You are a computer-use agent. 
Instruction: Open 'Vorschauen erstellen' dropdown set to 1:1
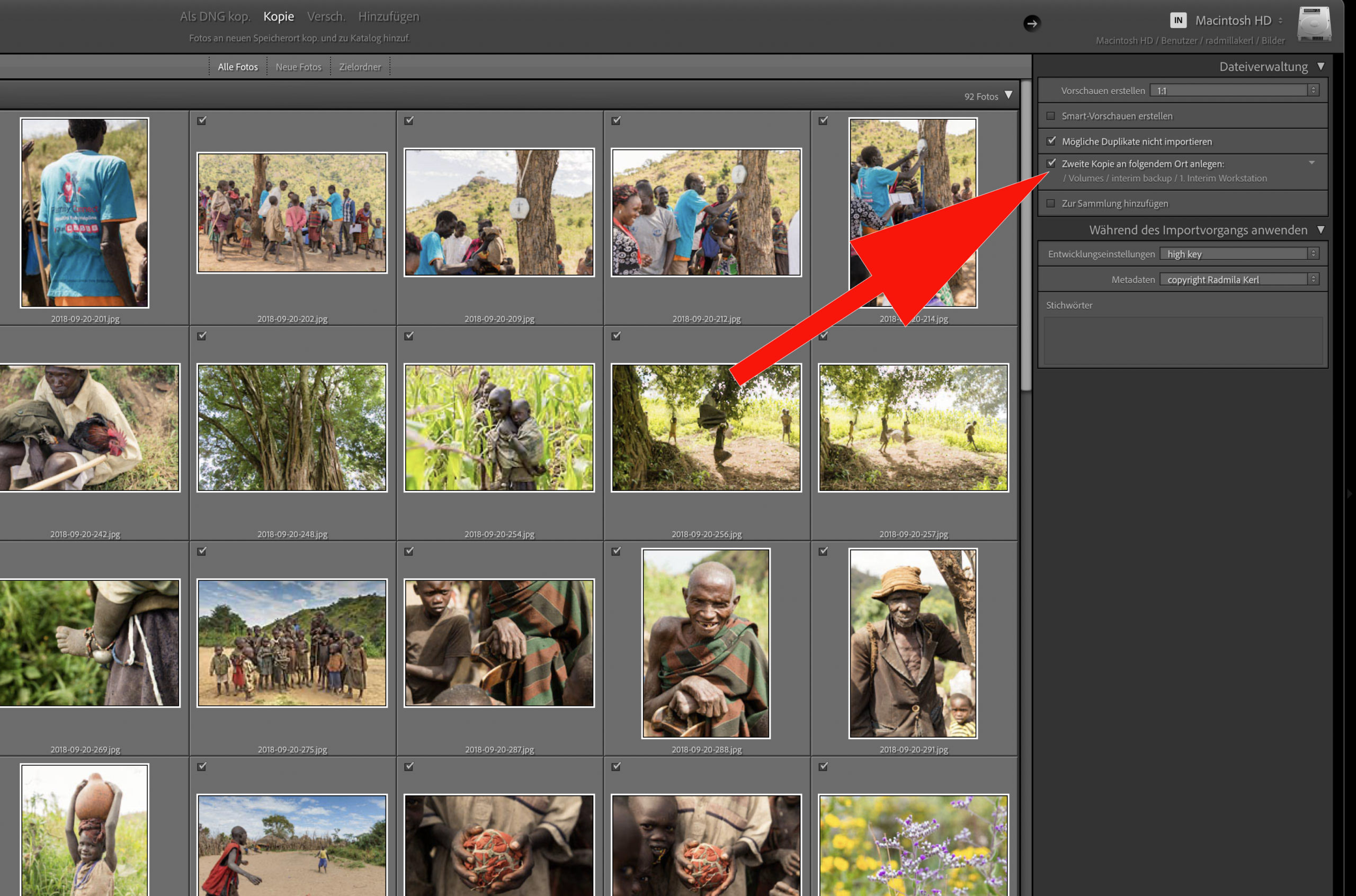pyautogui.click(x=1234, y=90)
